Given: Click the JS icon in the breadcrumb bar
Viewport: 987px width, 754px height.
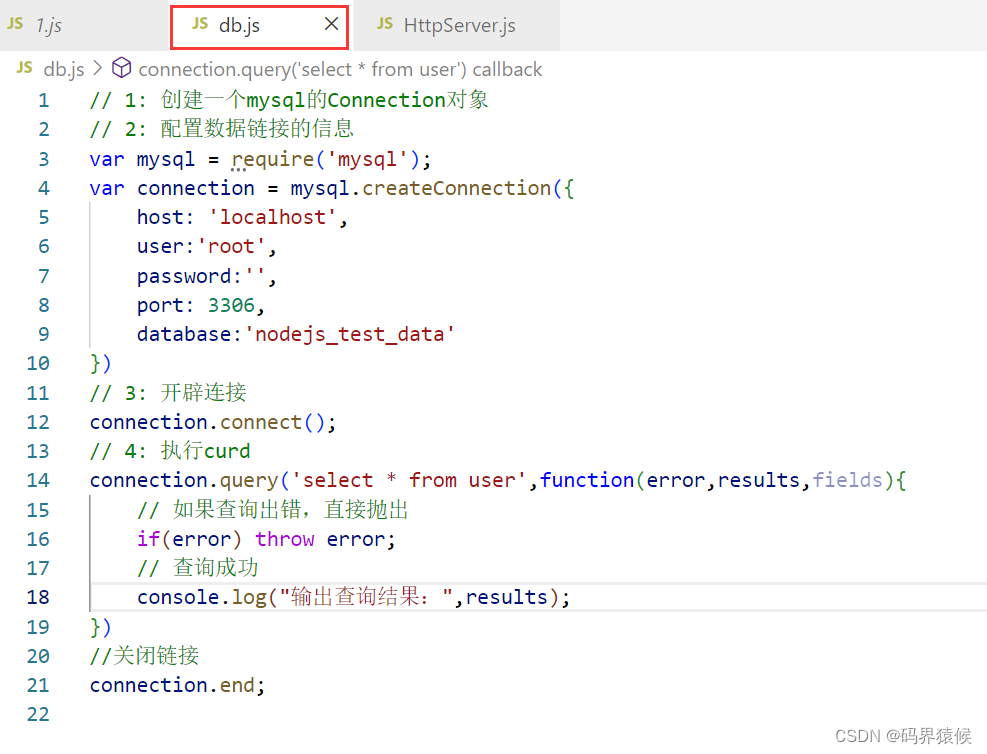Looking at the screenshot, I should click(23, 68).
